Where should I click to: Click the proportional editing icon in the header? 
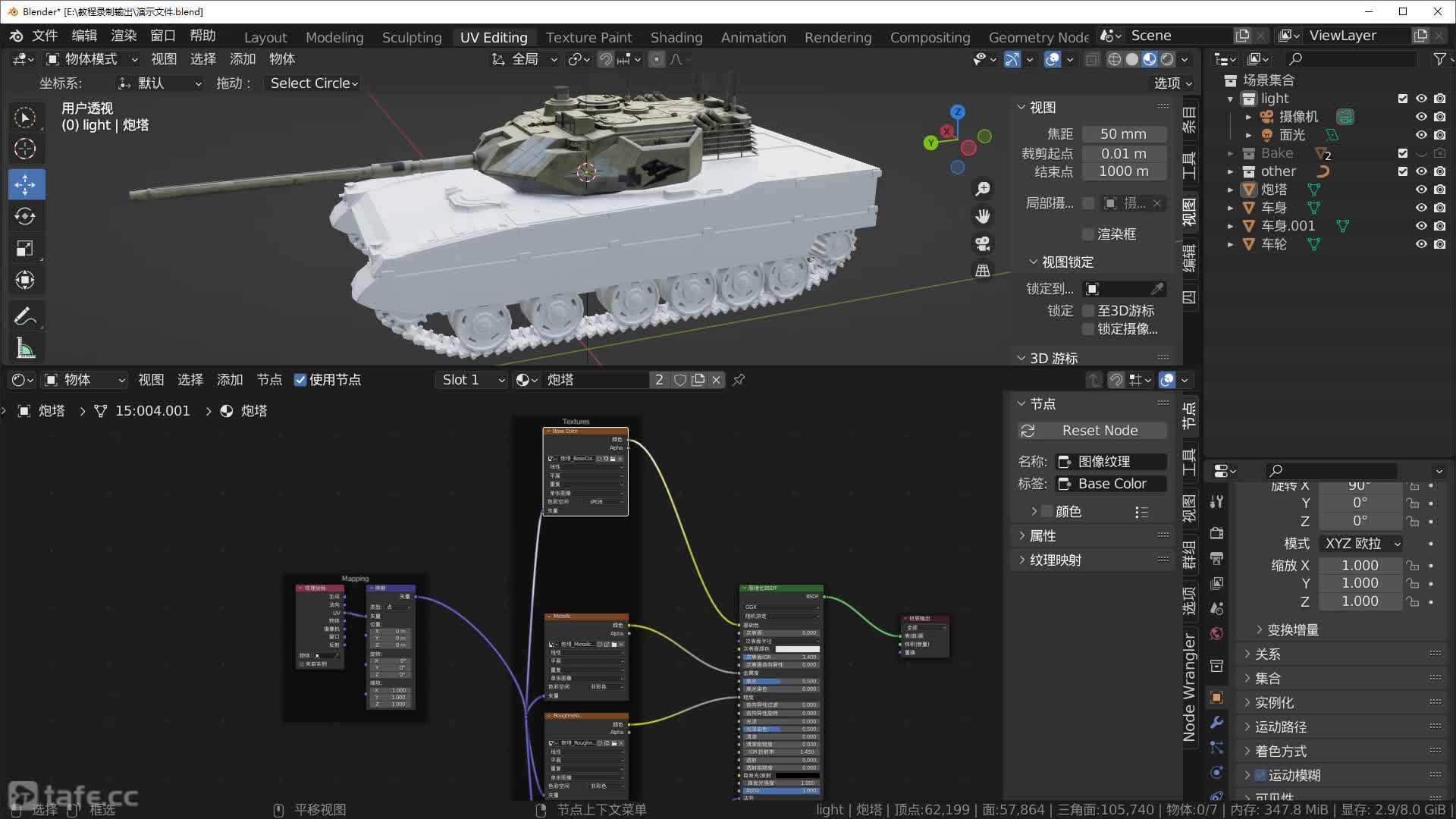point(657,59)
